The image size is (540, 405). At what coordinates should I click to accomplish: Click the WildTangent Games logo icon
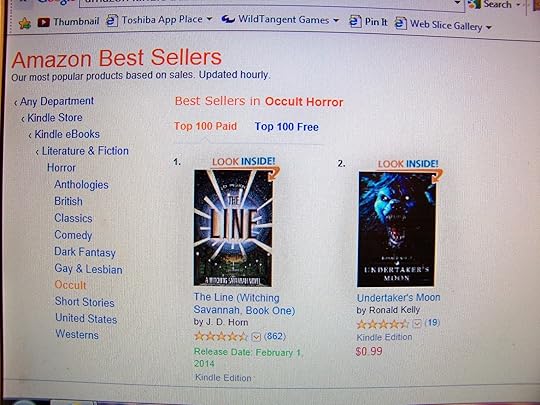[x=228, y=19]
